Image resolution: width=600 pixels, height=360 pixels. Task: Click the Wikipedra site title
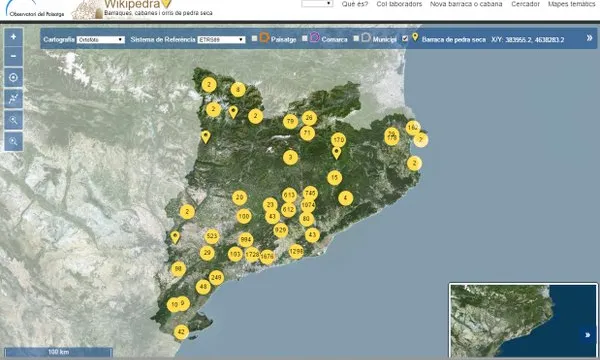click(x=132, y=4)
